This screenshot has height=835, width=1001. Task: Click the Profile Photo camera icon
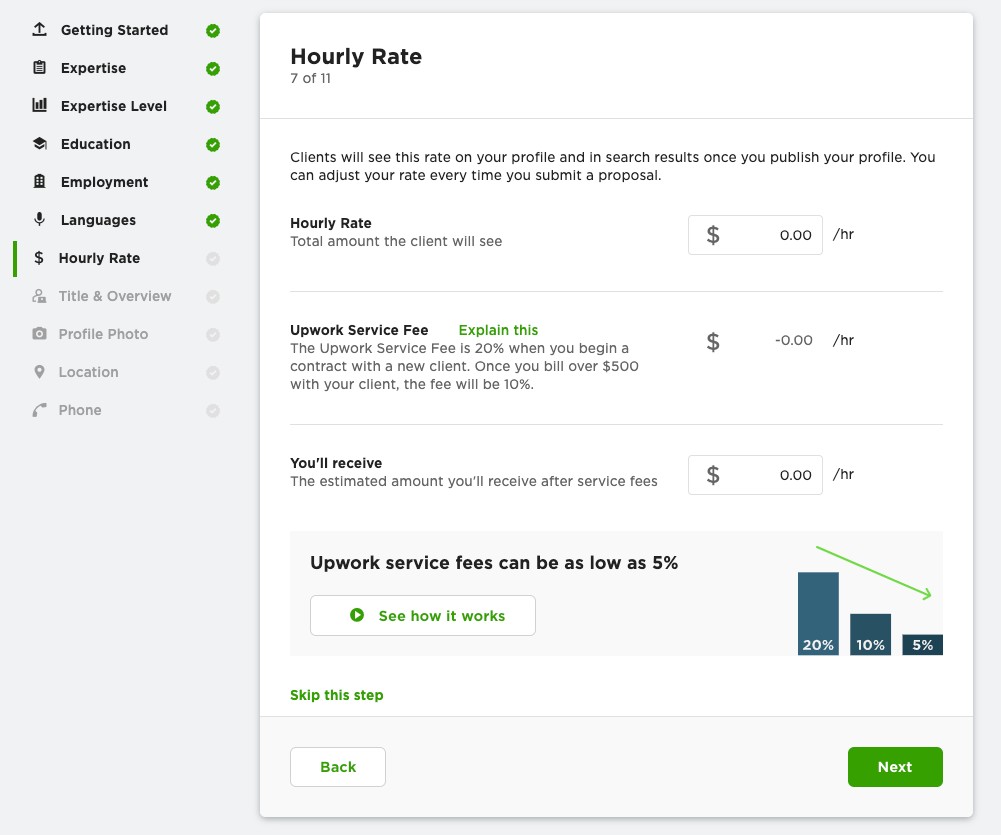pos(39,333)
